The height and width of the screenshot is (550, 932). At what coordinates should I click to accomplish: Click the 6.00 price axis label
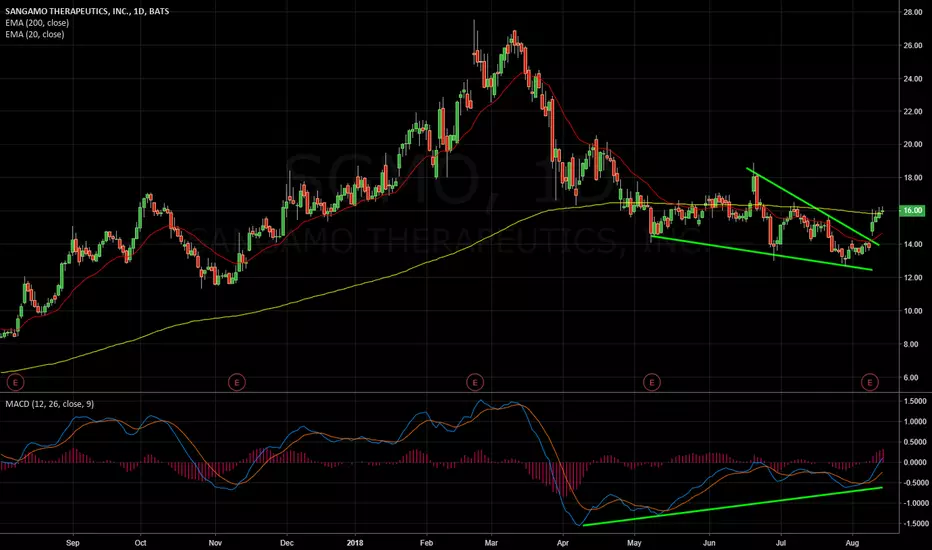[912, 377]
